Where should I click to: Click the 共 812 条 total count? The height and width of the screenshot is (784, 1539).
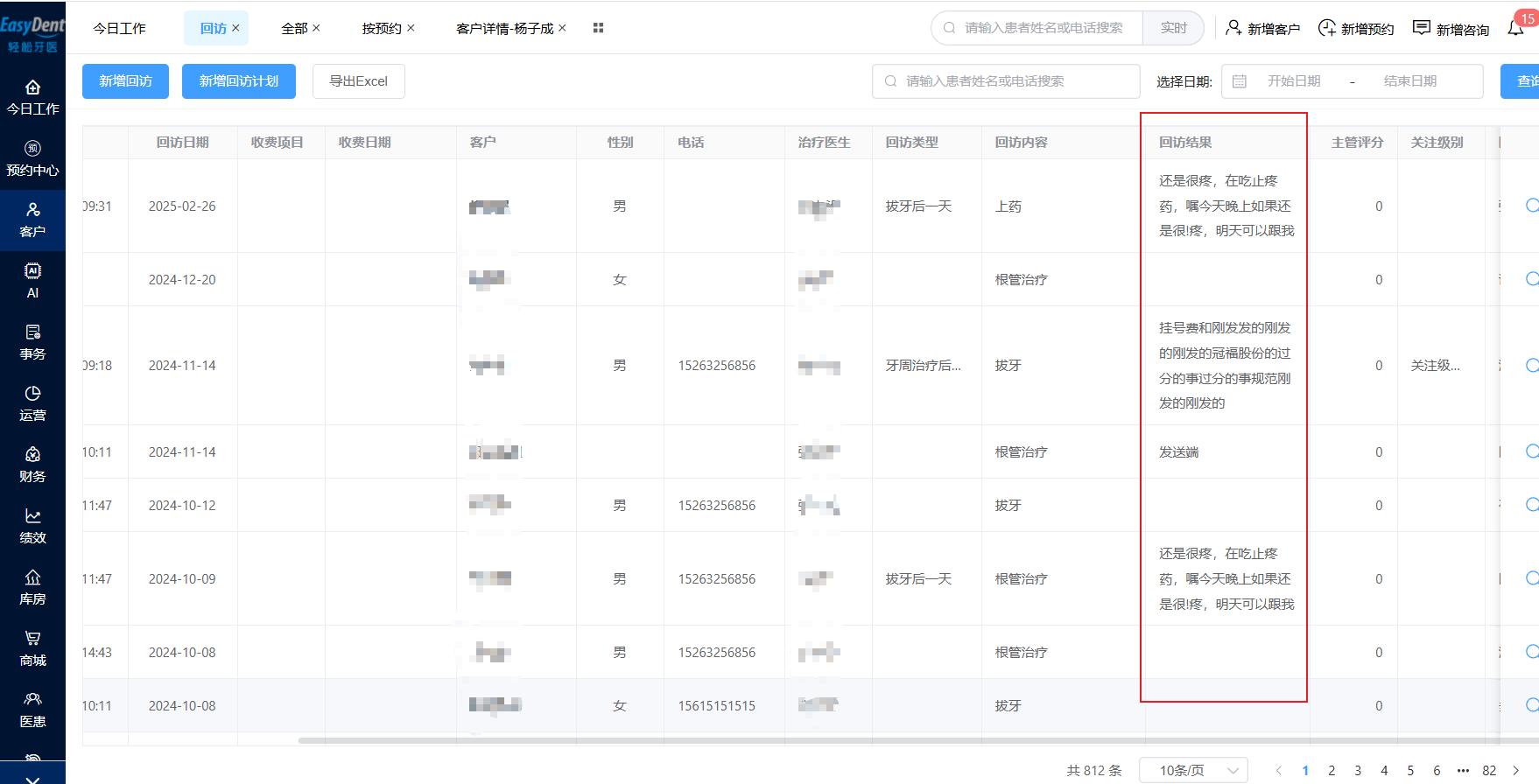coord(1093,770)
